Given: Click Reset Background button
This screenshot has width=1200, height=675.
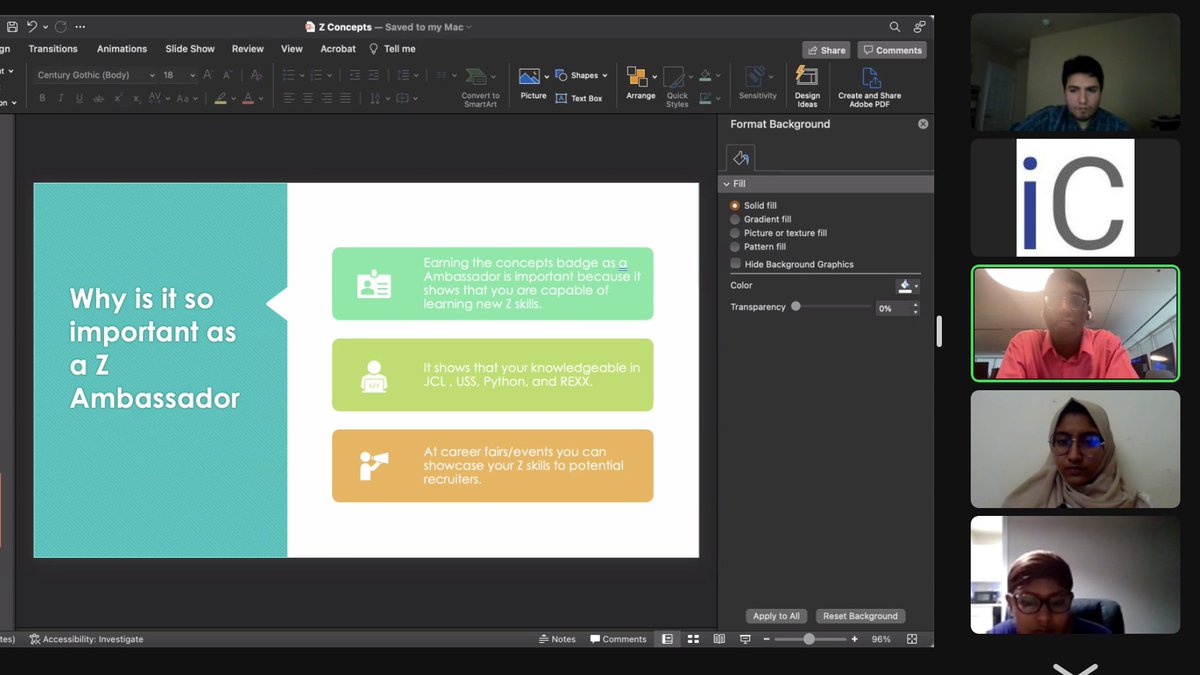Looking at the screenshot, I should coord(860,616).
